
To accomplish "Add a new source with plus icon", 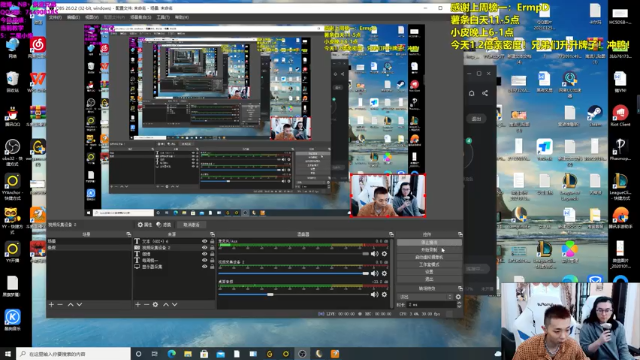I will click(x=138, y=304).
